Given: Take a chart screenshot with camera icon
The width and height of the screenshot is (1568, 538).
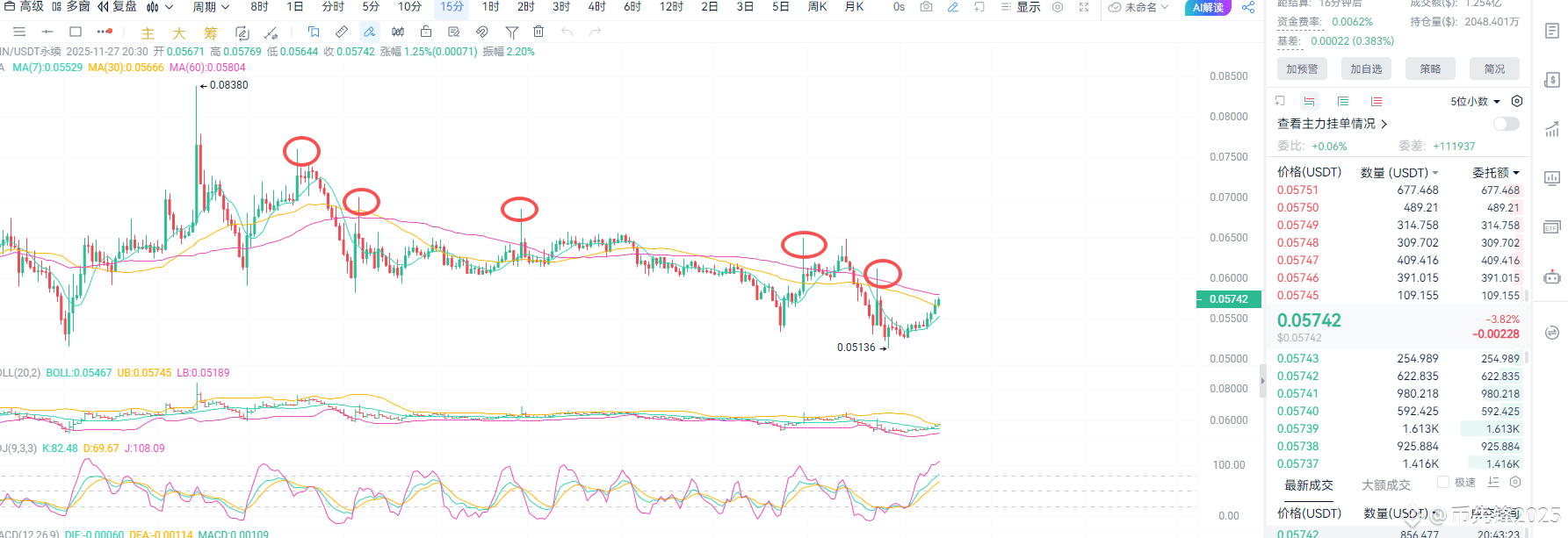Looking at the screenshot, I should pos(926,7).
